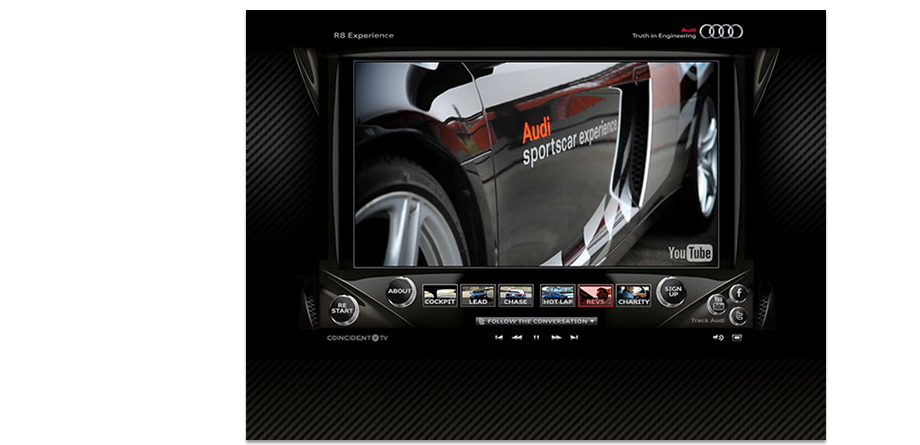Click the round Sign Up button
920x445 pixels.
(672, 292)
